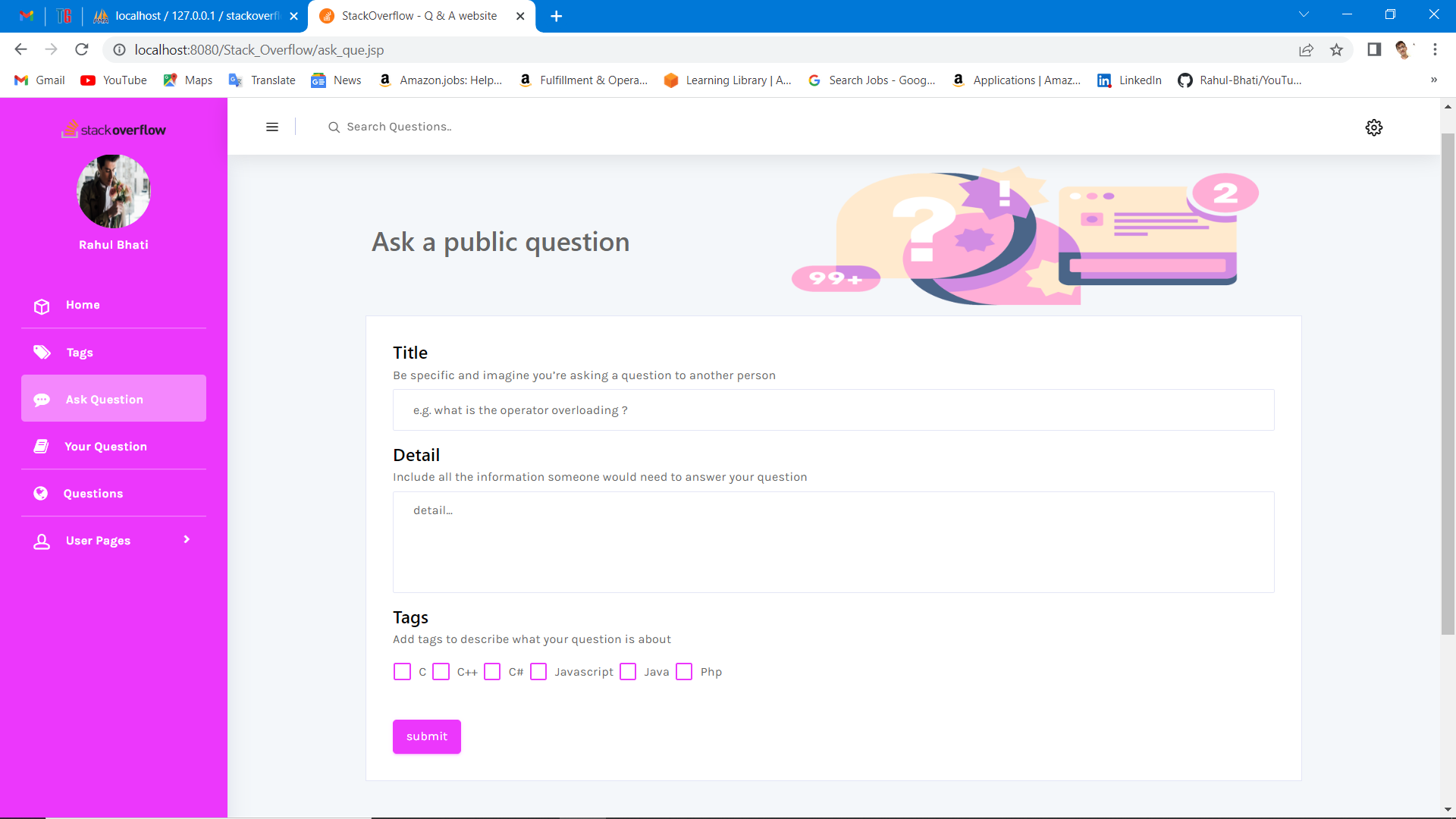
Task: Click the search magnifier icon
Action: click(x=334, y=127)
